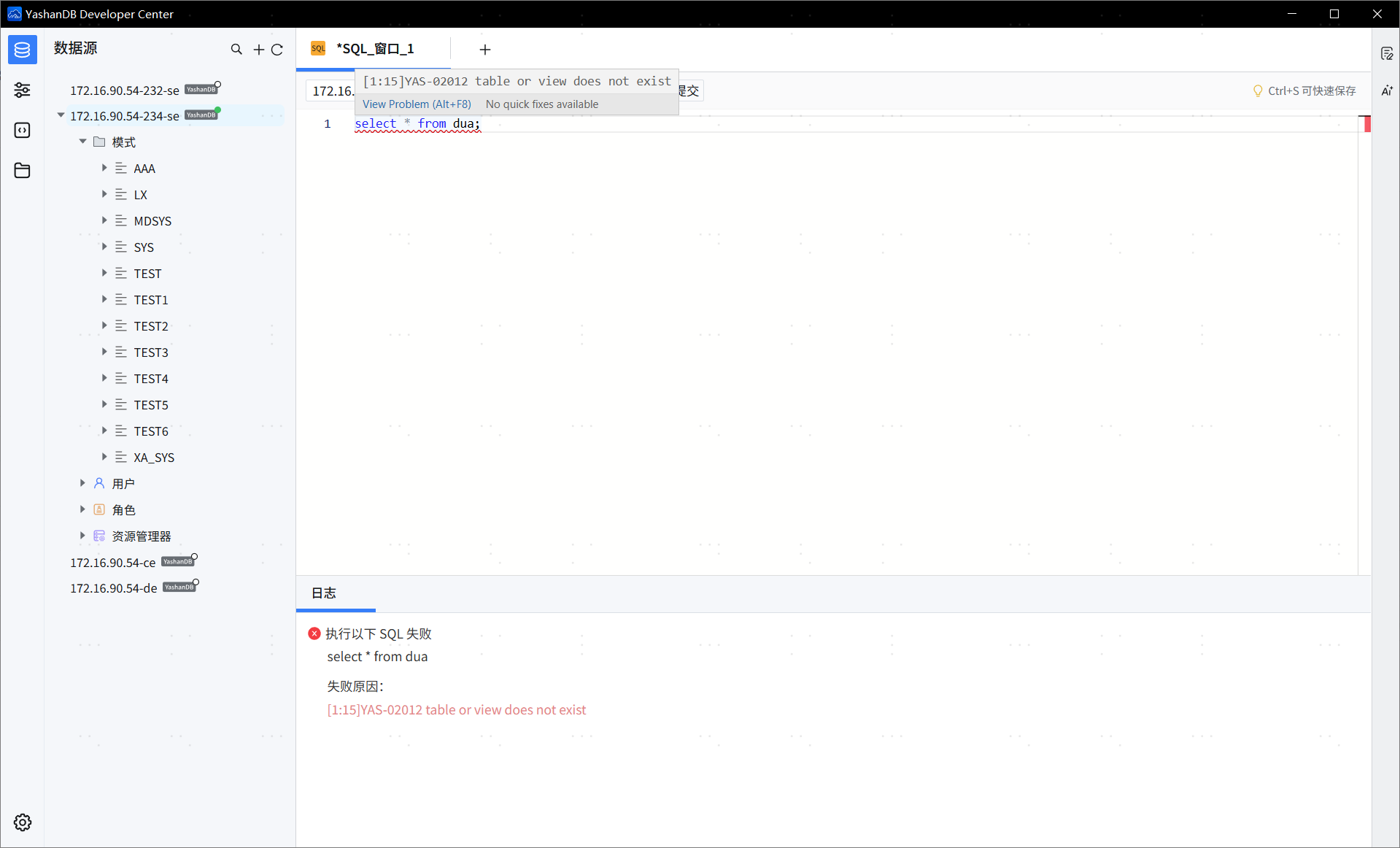Viewport: 1400px width, 848px height.
Task: Open the notes panel icon at top right
Action: (1387, 53)
